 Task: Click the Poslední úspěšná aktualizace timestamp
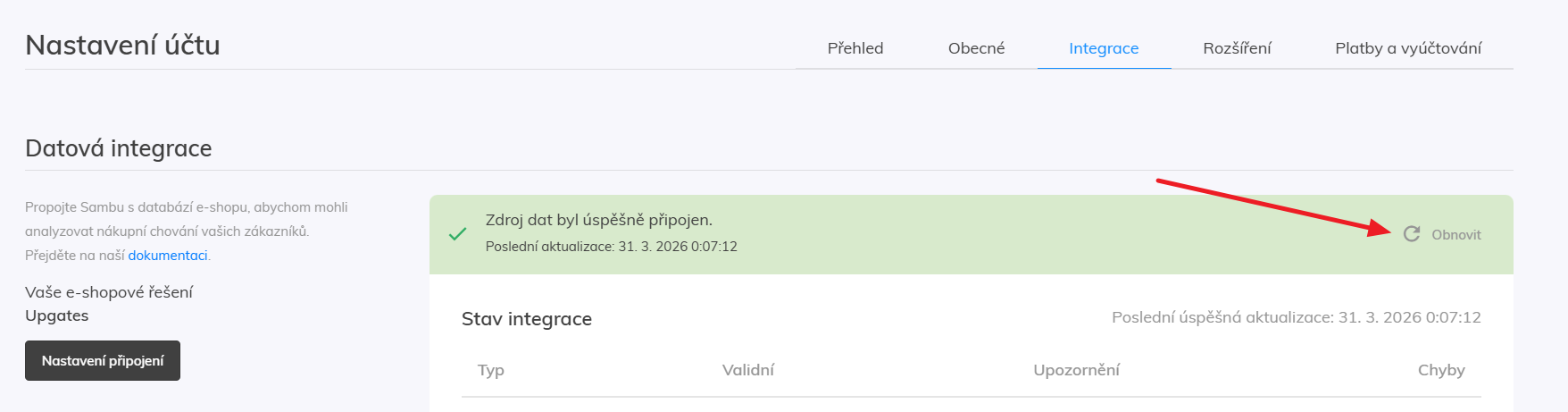tap(1296, 317)
